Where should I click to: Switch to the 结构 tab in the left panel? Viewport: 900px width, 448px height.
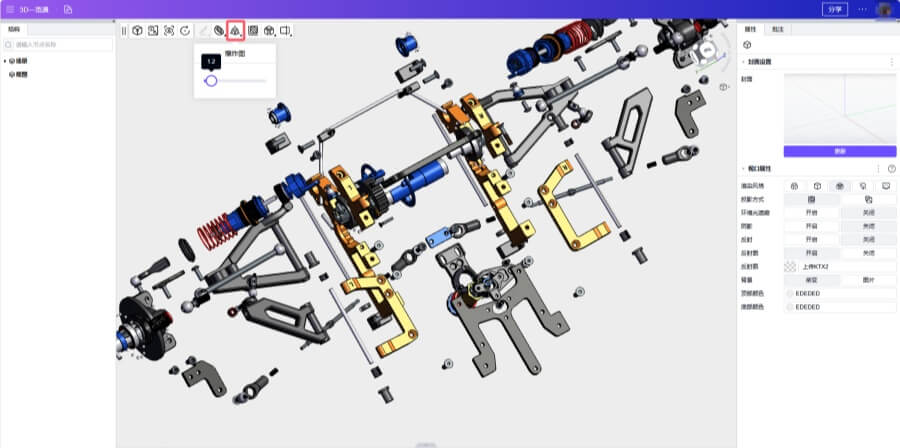click(14, 29)
